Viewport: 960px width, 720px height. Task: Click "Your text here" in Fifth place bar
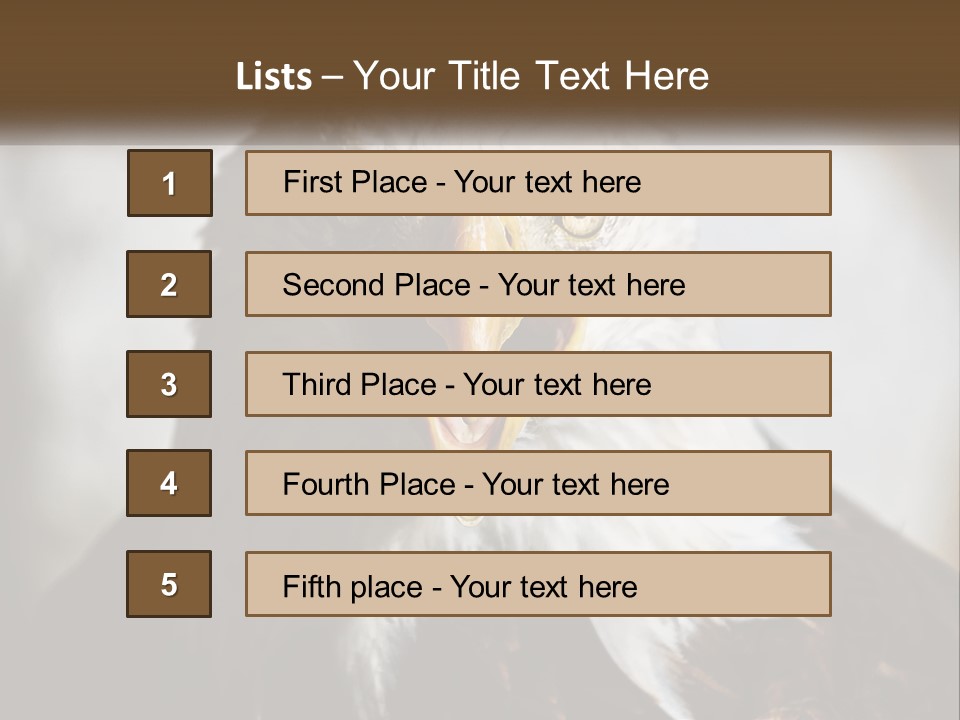pyautogui.click(x=543, y=586)
